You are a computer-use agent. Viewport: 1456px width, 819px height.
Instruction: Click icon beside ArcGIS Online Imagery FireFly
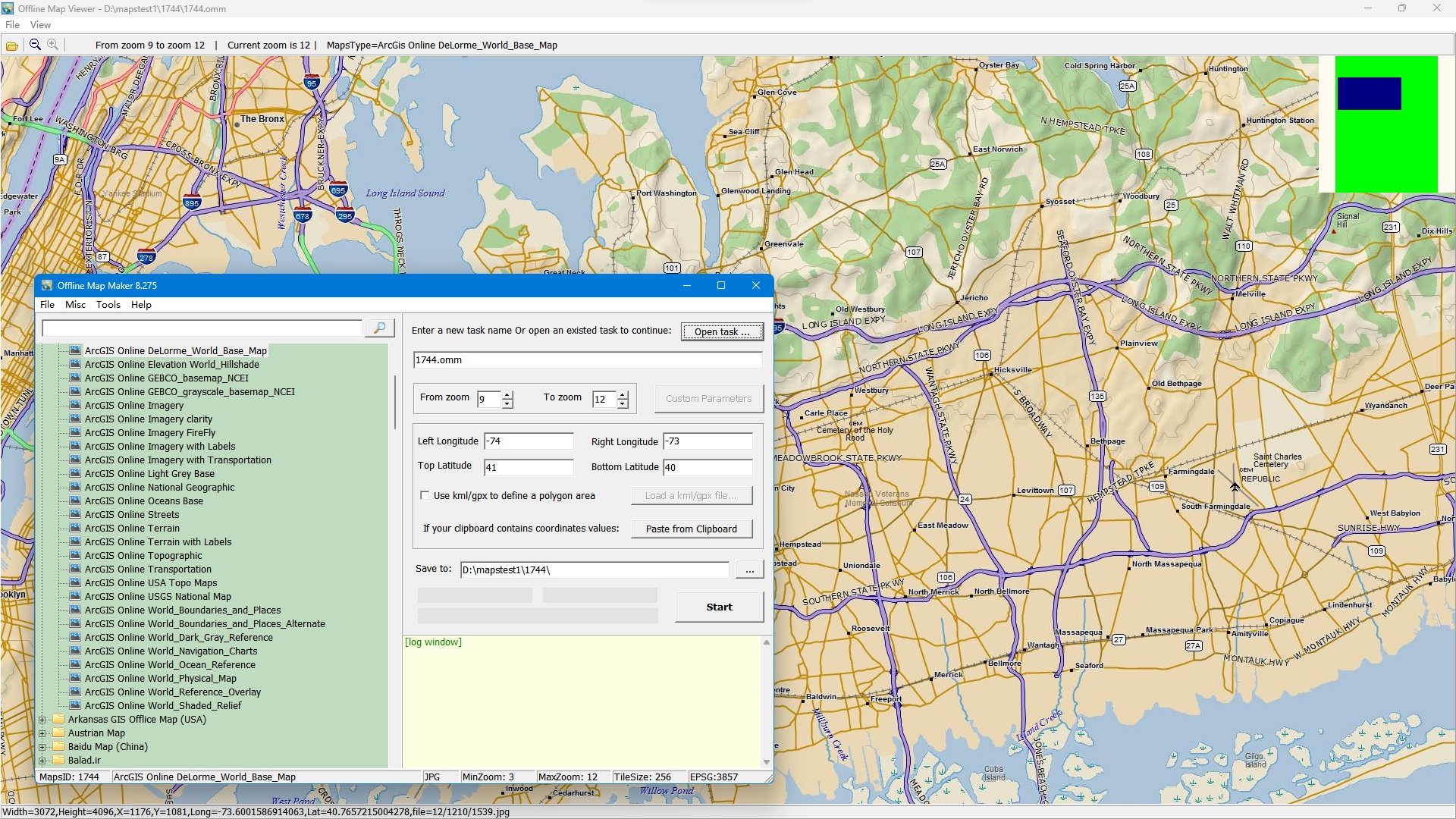coord(75,432)
